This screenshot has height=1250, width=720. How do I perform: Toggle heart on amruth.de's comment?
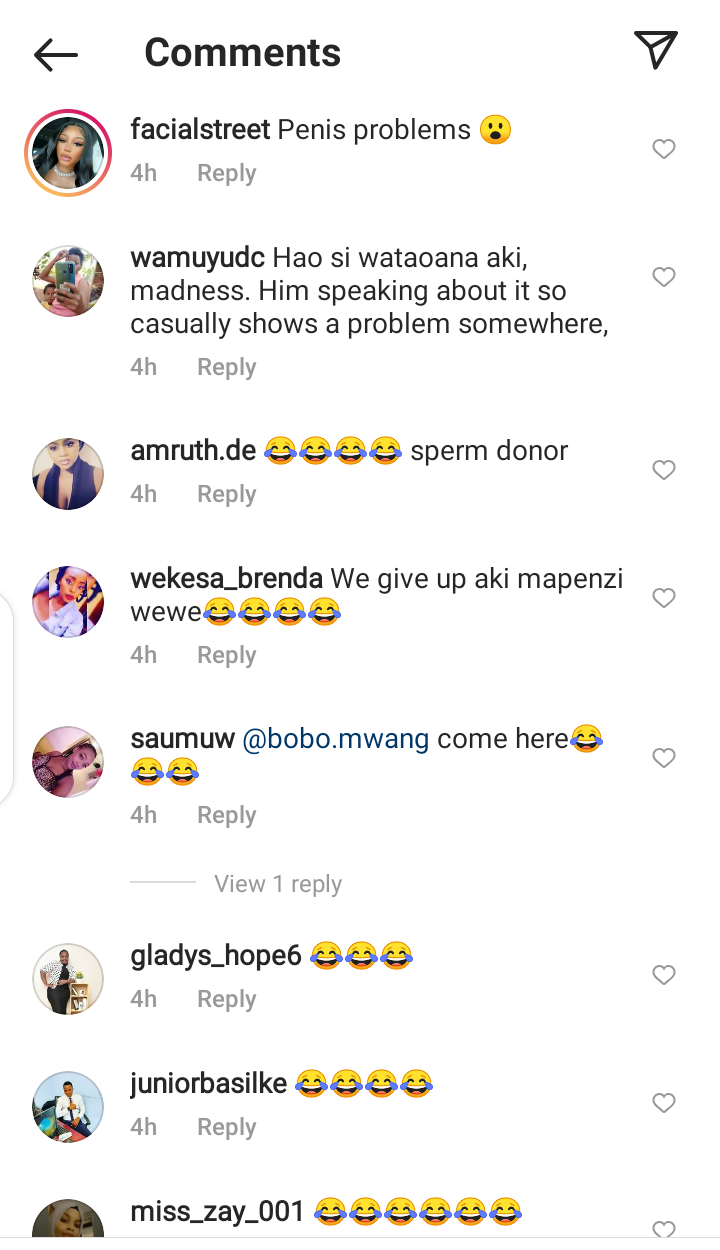(664, 470)
